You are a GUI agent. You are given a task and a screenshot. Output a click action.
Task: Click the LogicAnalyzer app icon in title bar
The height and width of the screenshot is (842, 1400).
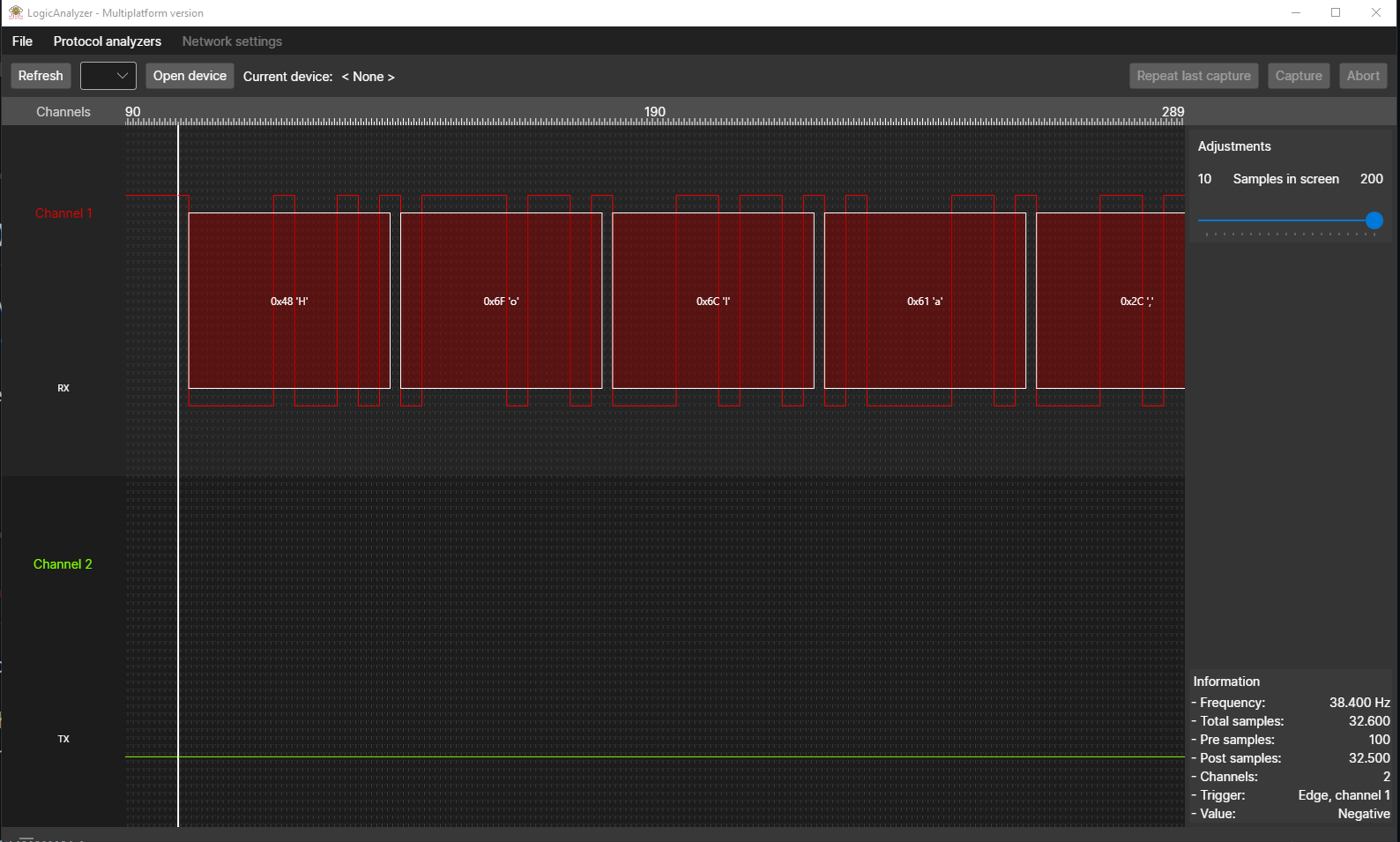click(x=15, y=12)
